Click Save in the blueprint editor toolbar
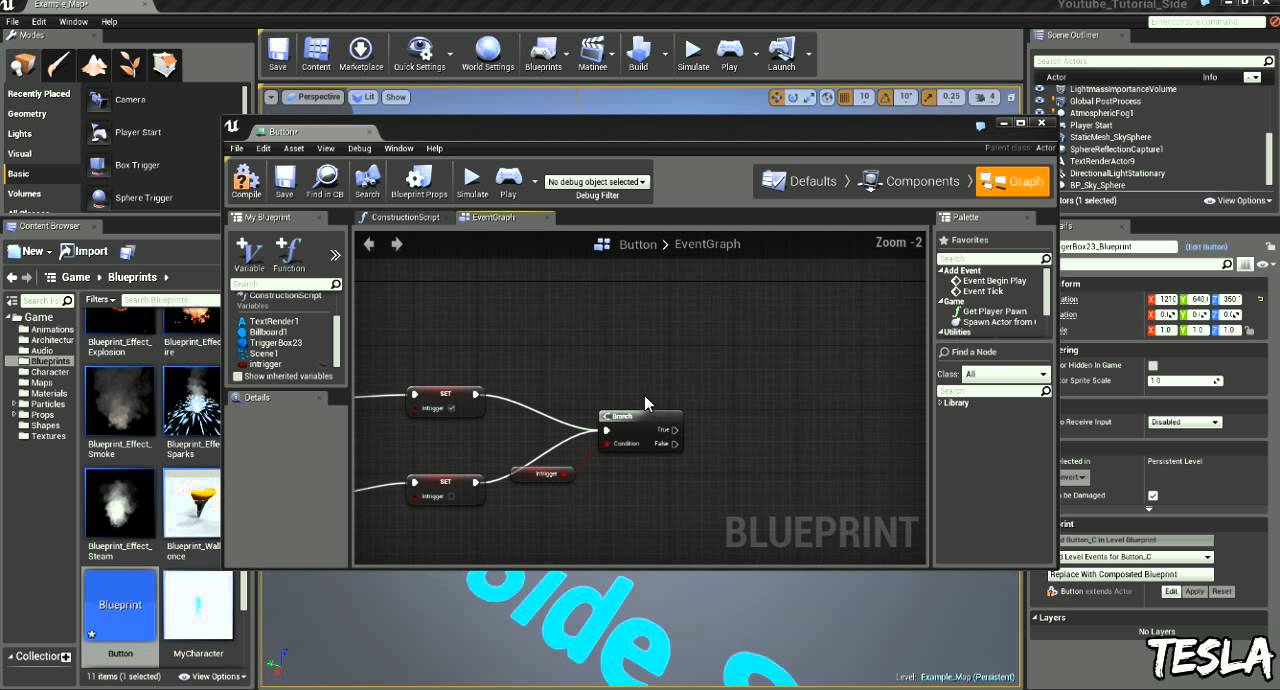Screen dimensions: 1280x690 point(285,181)
